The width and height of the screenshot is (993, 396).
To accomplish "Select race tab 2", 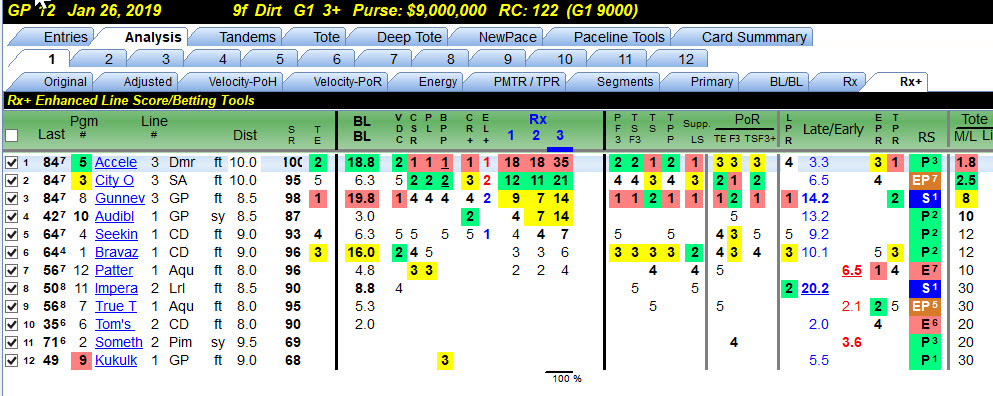I will [108, 60].
